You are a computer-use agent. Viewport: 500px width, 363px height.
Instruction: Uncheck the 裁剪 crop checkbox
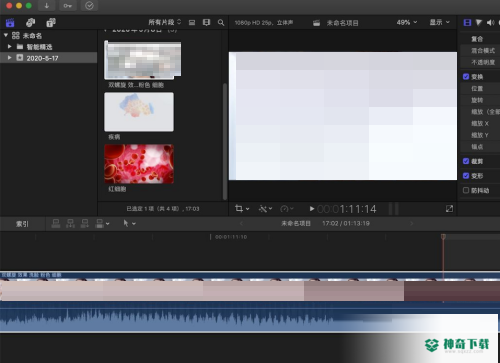pyautogui.click(x=466, y=161)
